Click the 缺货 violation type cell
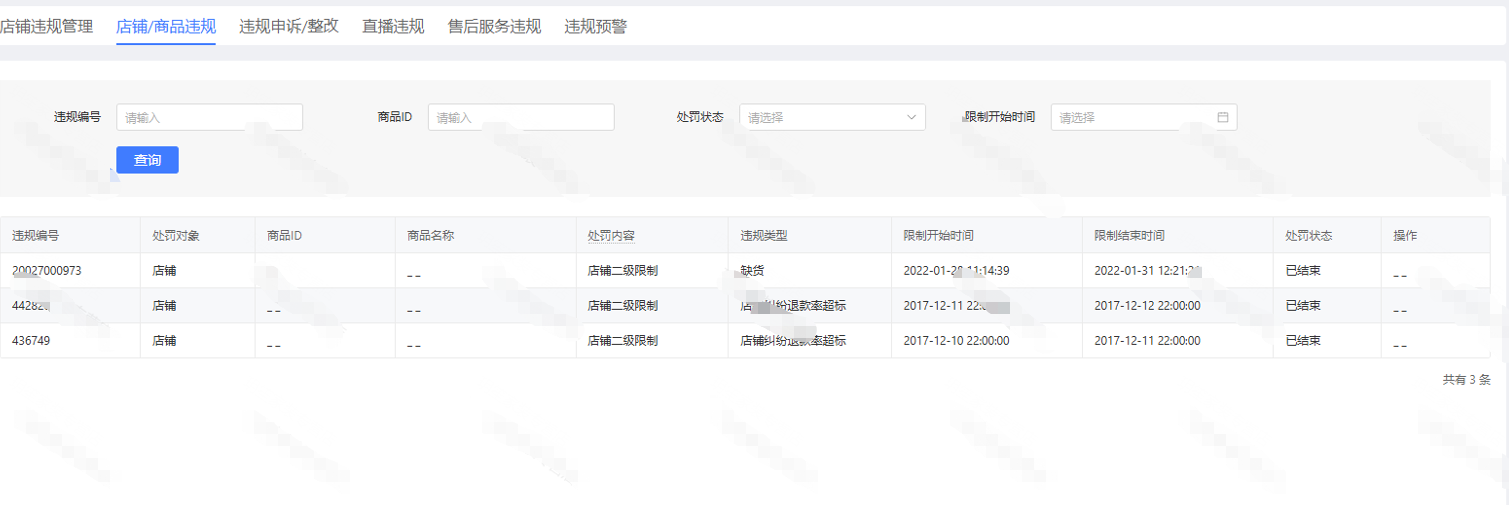The image size is (1509, 505). point(753,271)
